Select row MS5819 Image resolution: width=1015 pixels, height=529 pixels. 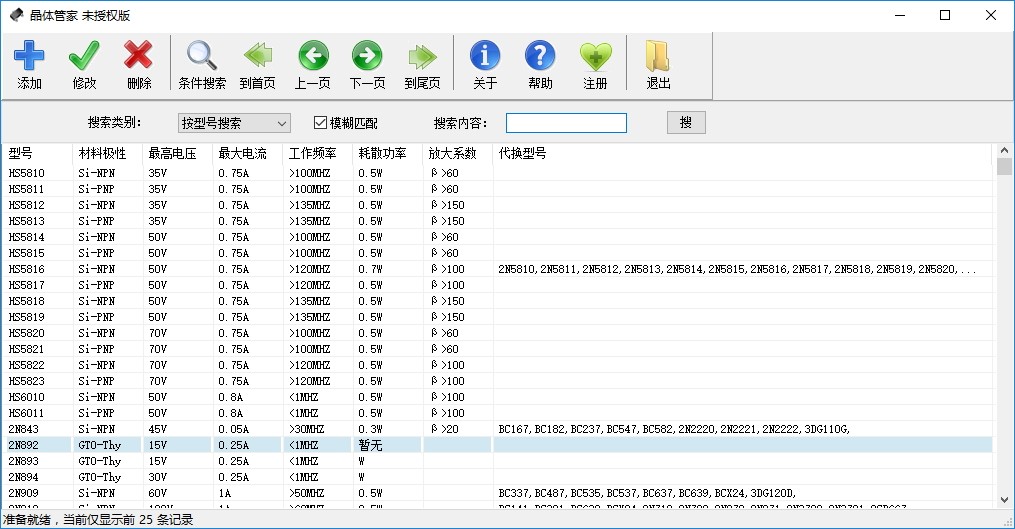tap(497, 317)
